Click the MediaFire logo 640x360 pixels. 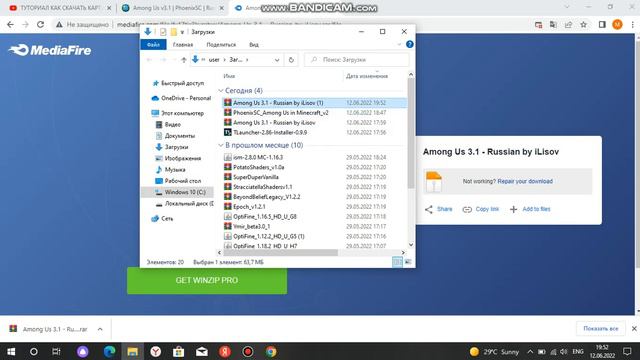pos(50,50)
